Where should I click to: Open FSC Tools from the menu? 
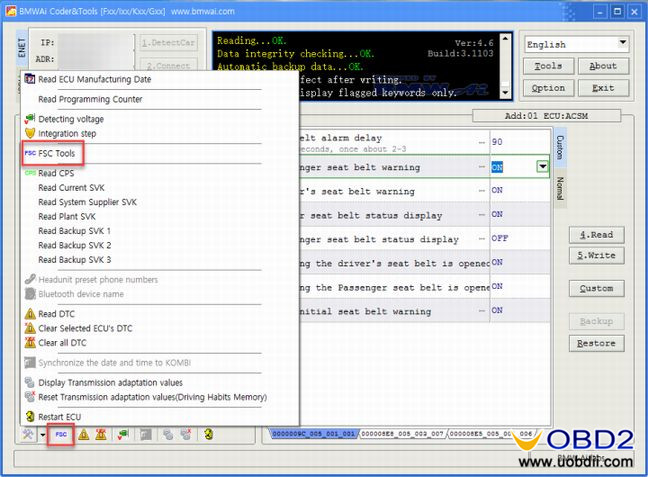click(57, 153)
